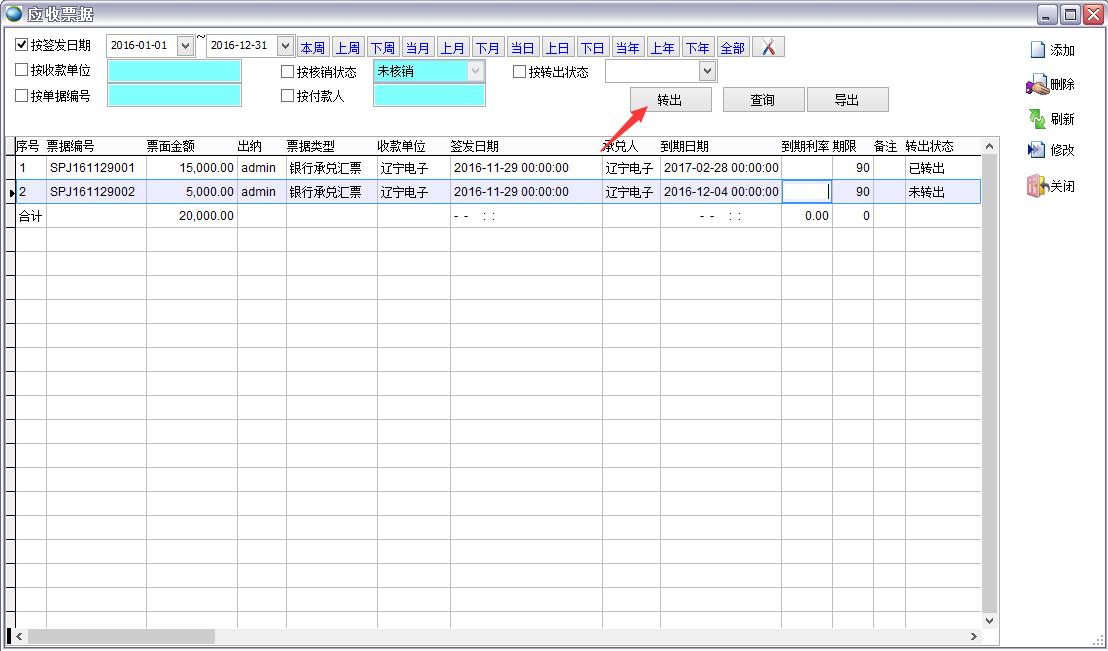Click the clear-filter tools icon after 全部
This screenshot has height=651, width=1108.
tap(768, 47)
